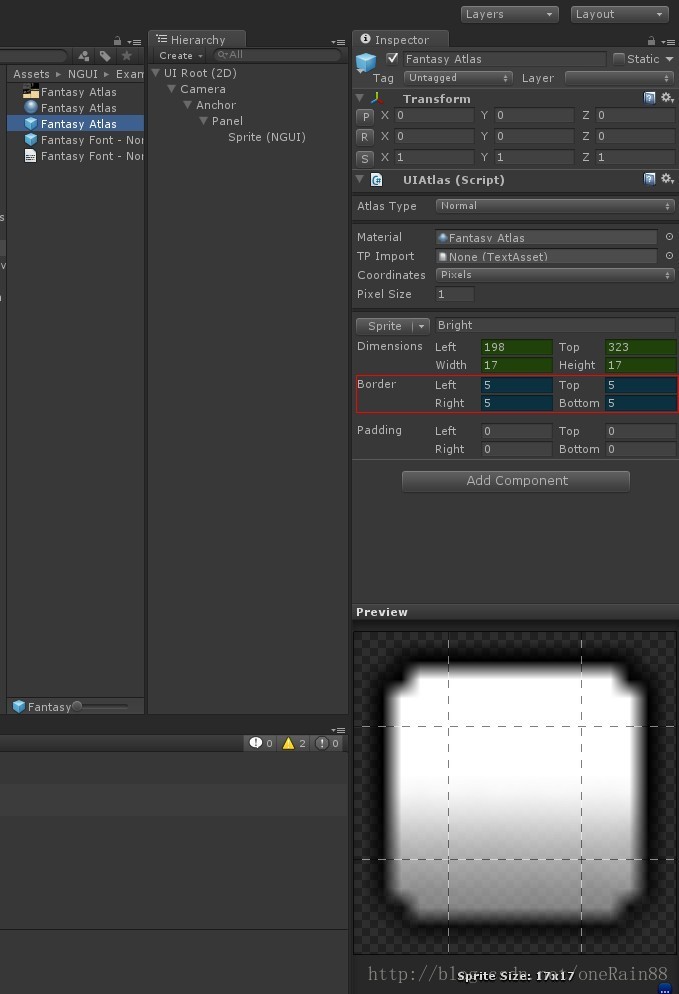Click the S scale reset button

point(365,158)
